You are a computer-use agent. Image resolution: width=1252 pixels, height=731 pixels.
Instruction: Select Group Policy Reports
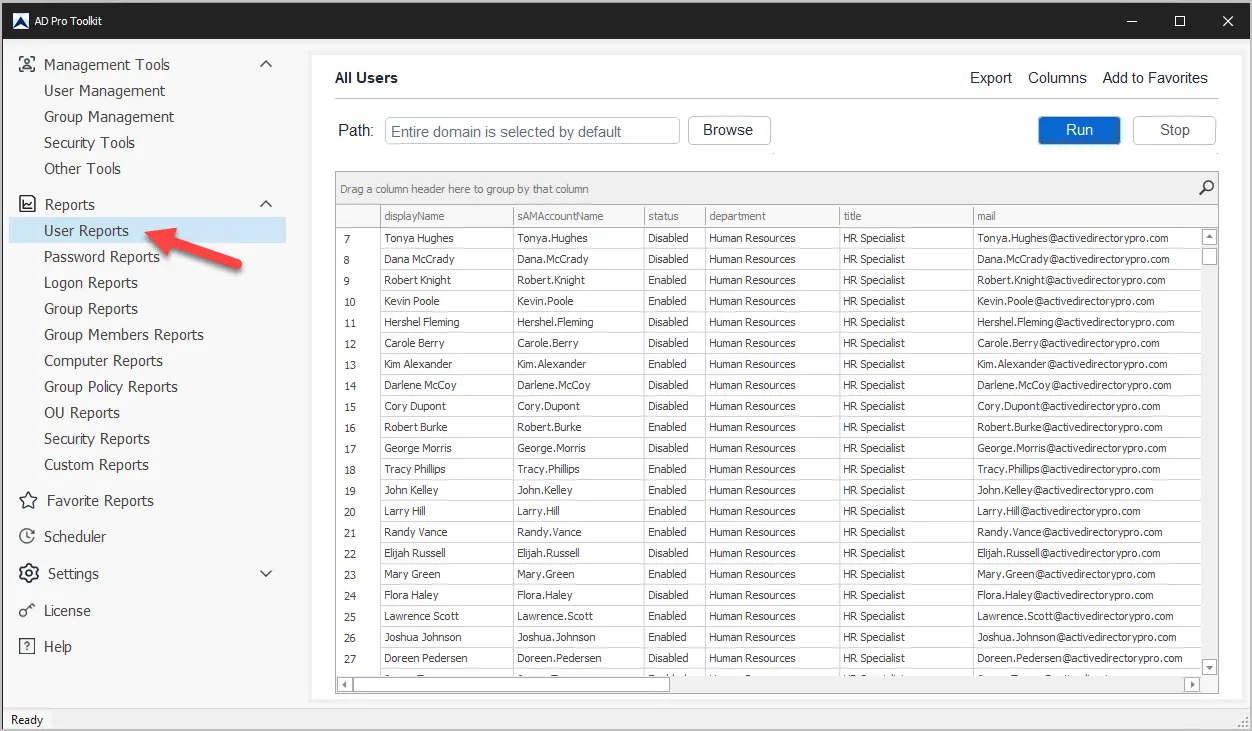pyautogui.click(x=111, y=387)
